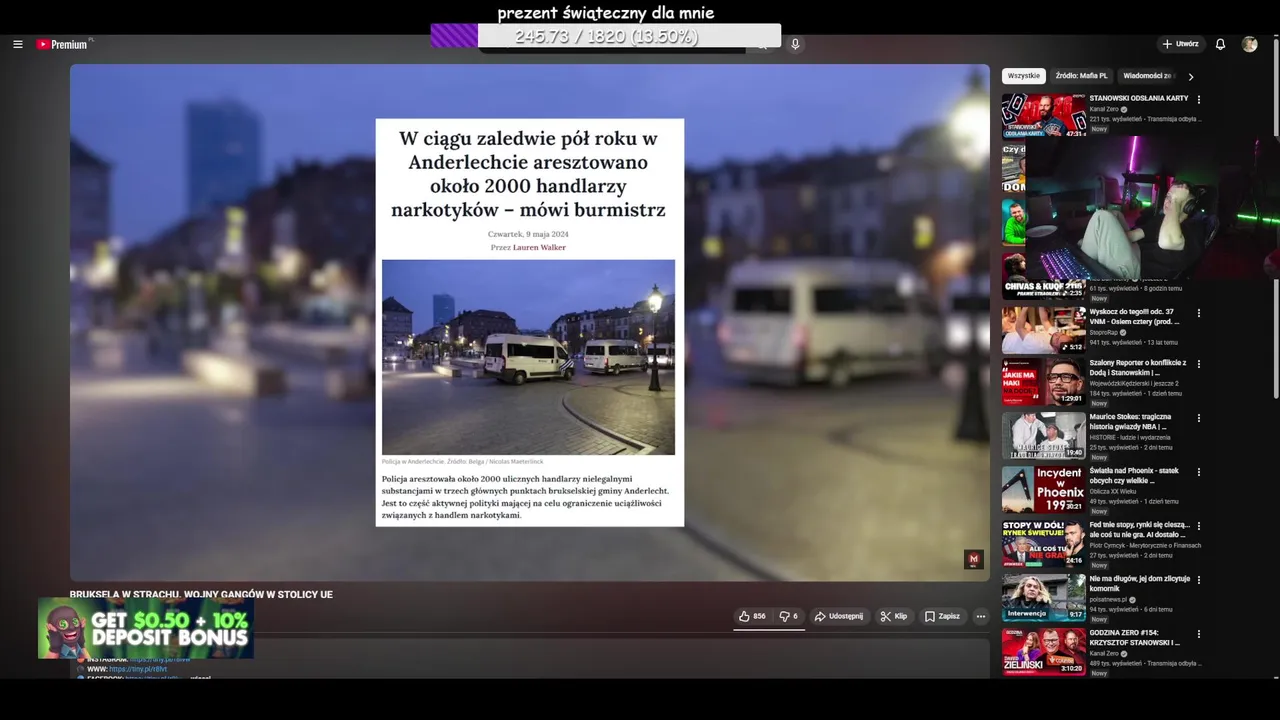
Task: Click Oblicza XX Wieku channel name
Action: click(x=1112, y=491)
